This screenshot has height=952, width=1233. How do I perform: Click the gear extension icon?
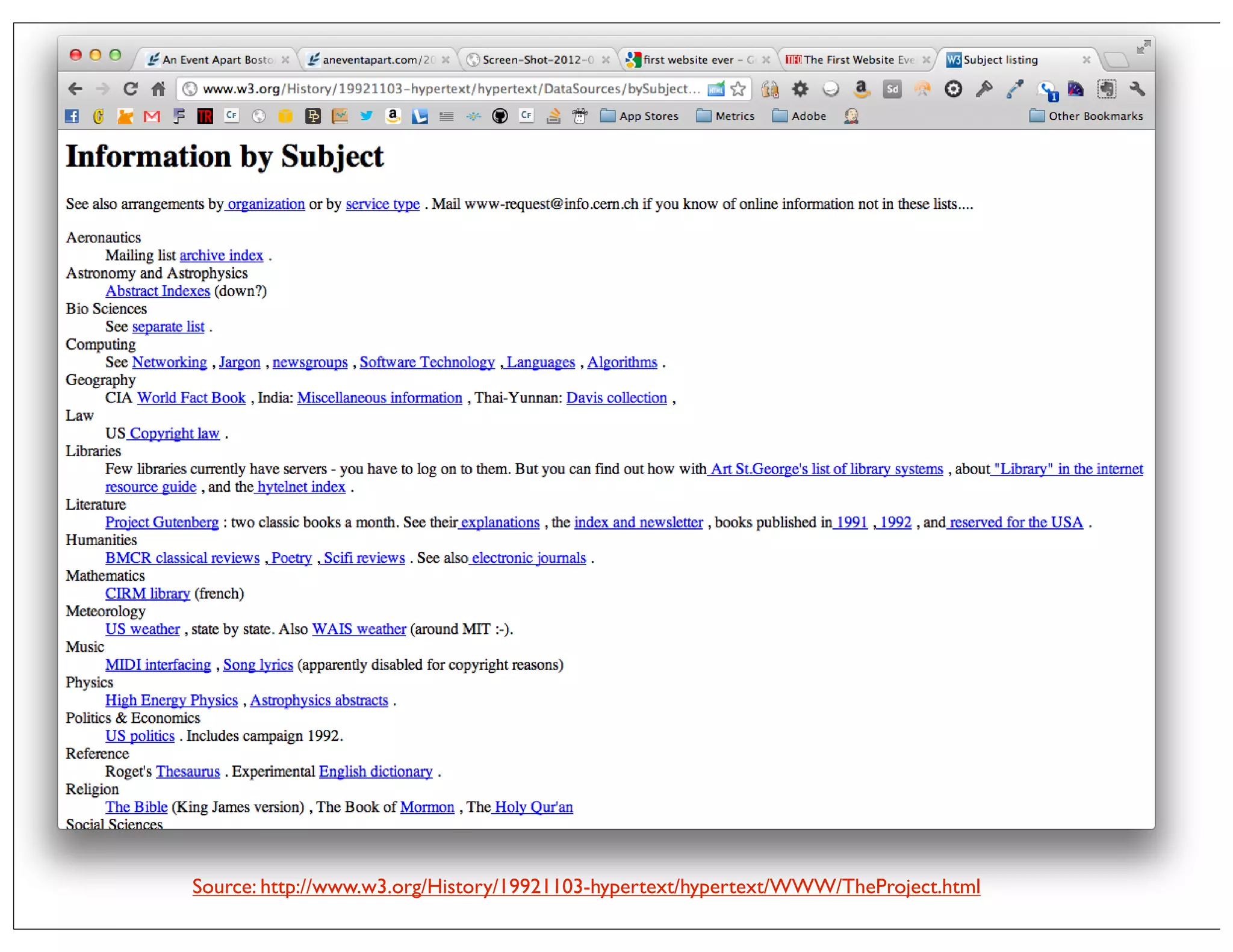800,89
